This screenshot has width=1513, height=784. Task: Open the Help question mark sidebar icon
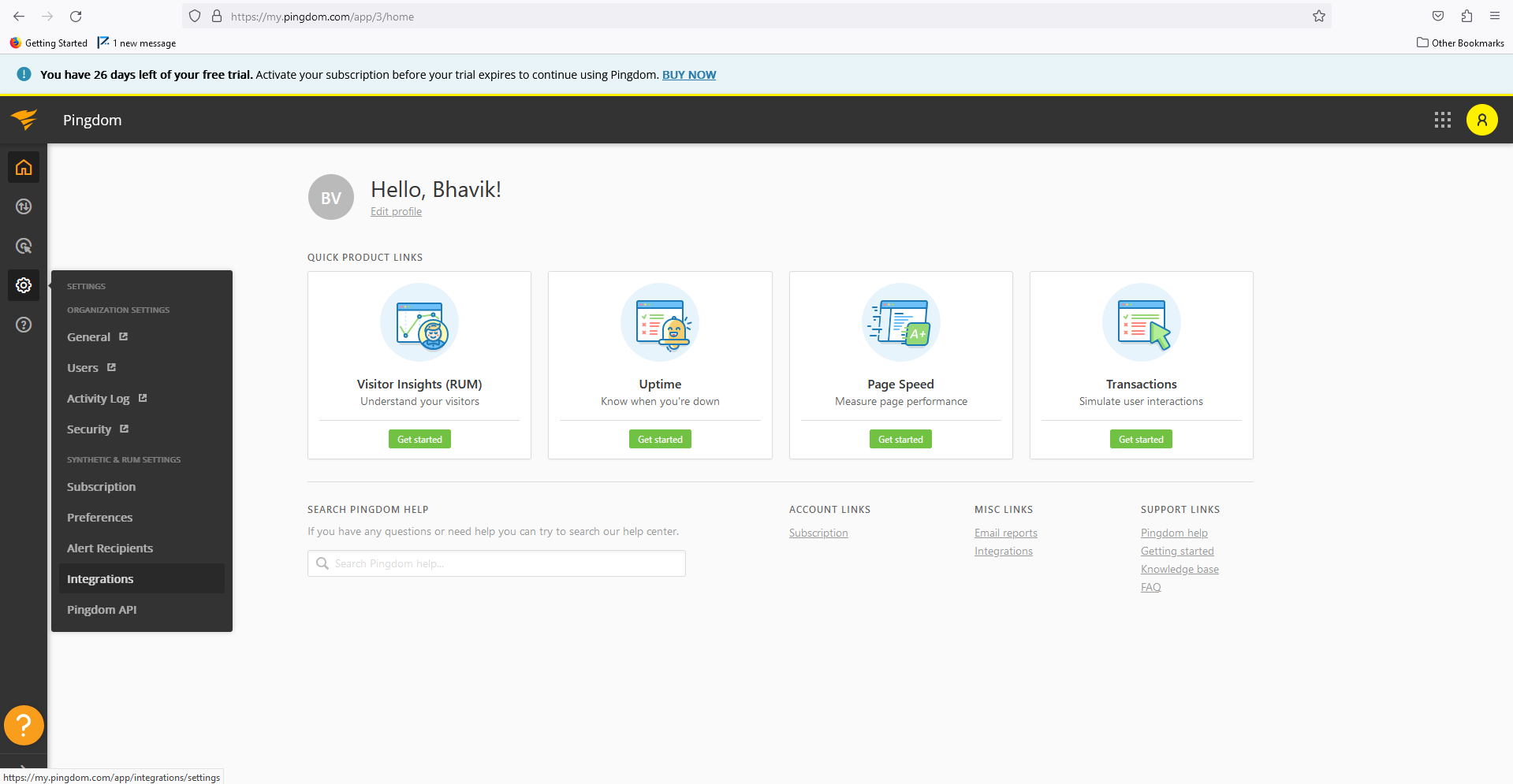[24, 325]
